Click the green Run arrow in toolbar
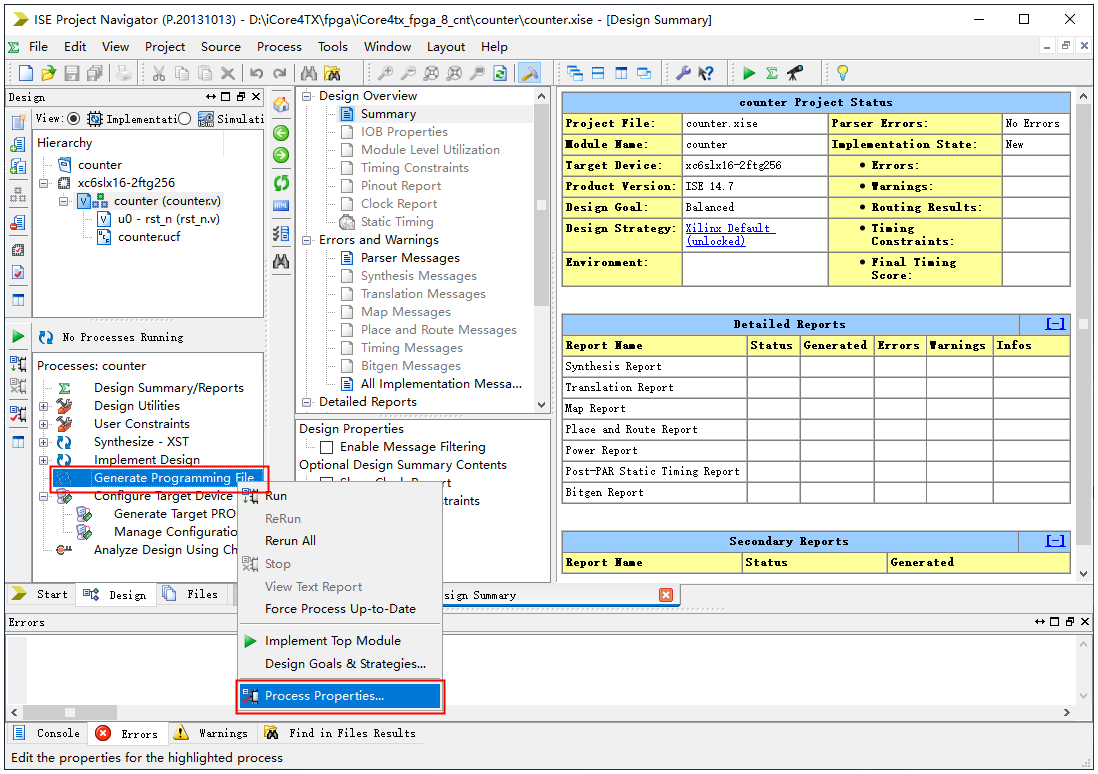This screenshot has width=1098, height=774. pyautogui.click(x=749, y=73)
